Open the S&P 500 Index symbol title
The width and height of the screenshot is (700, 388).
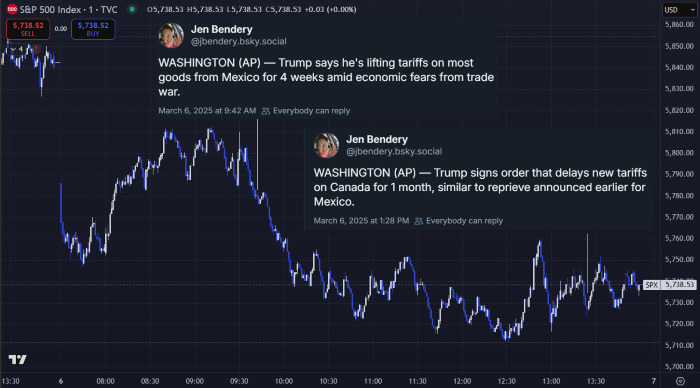[x=68, y=9]
